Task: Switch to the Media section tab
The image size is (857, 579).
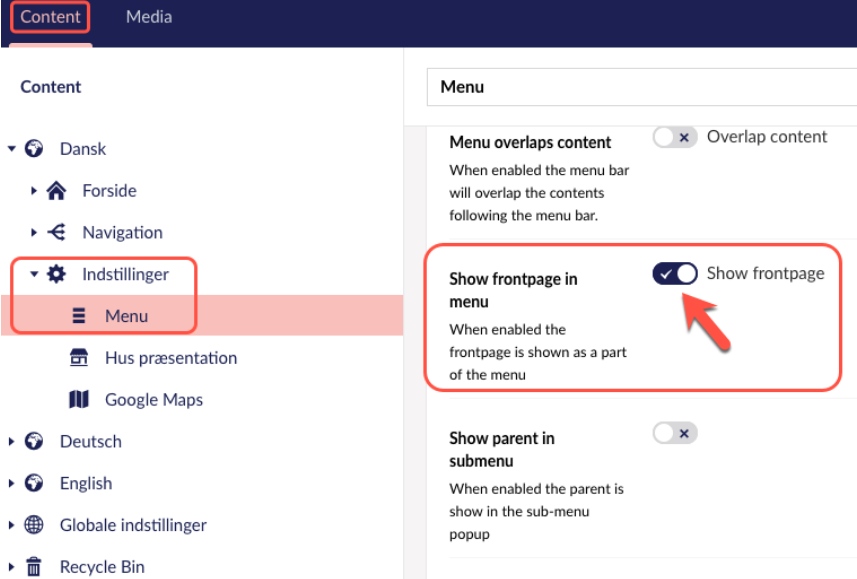Action: pyautogui.click(x=149, y=16)
